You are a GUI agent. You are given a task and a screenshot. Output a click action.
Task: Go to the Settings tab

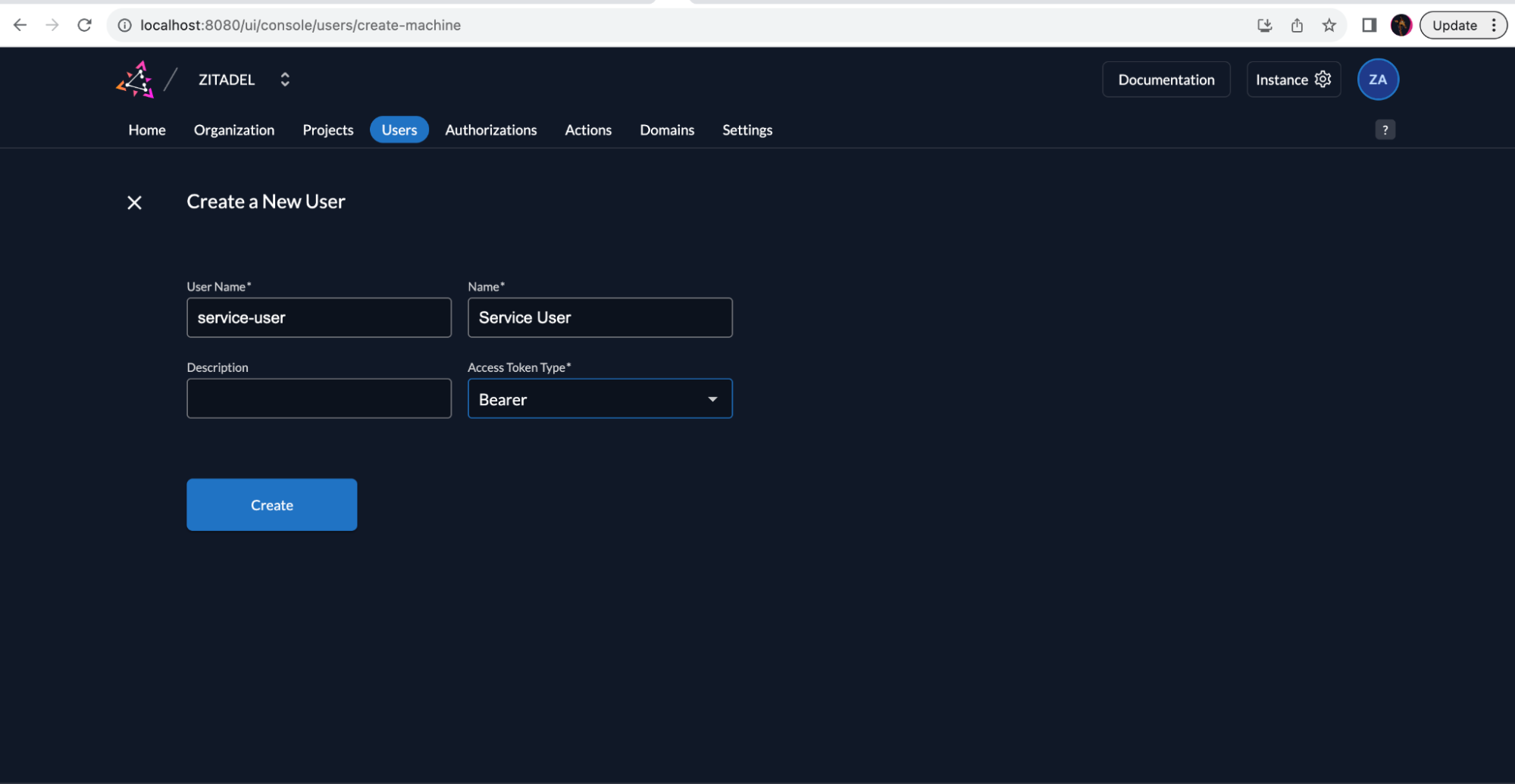coord(747,130)
